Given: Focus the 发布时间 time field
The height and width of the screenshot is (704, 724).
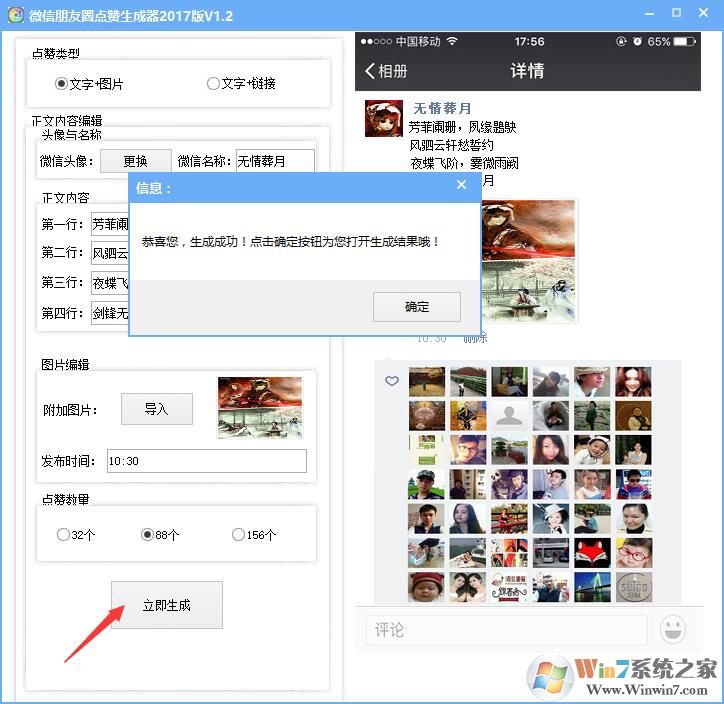Looking at the screenshot, I should (x=206, y=461).
